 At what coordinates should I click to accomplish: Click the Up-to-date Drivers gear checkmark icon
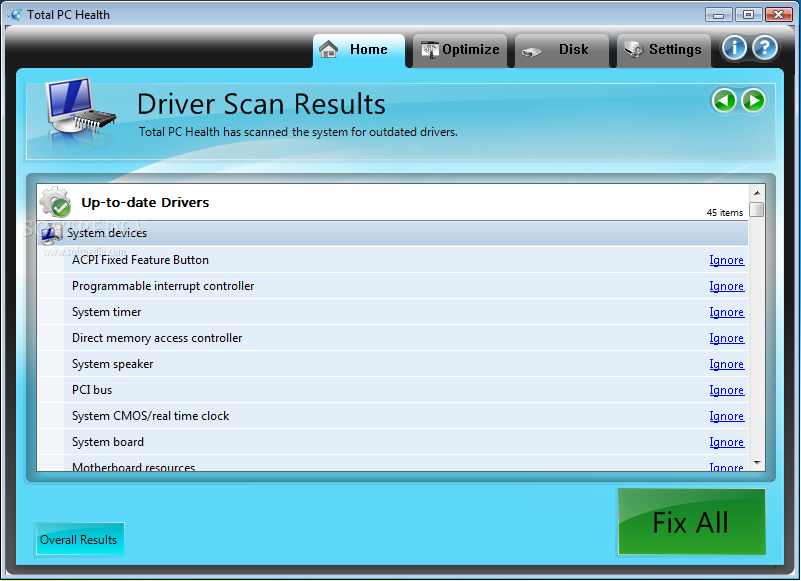[x=55, y=202]
